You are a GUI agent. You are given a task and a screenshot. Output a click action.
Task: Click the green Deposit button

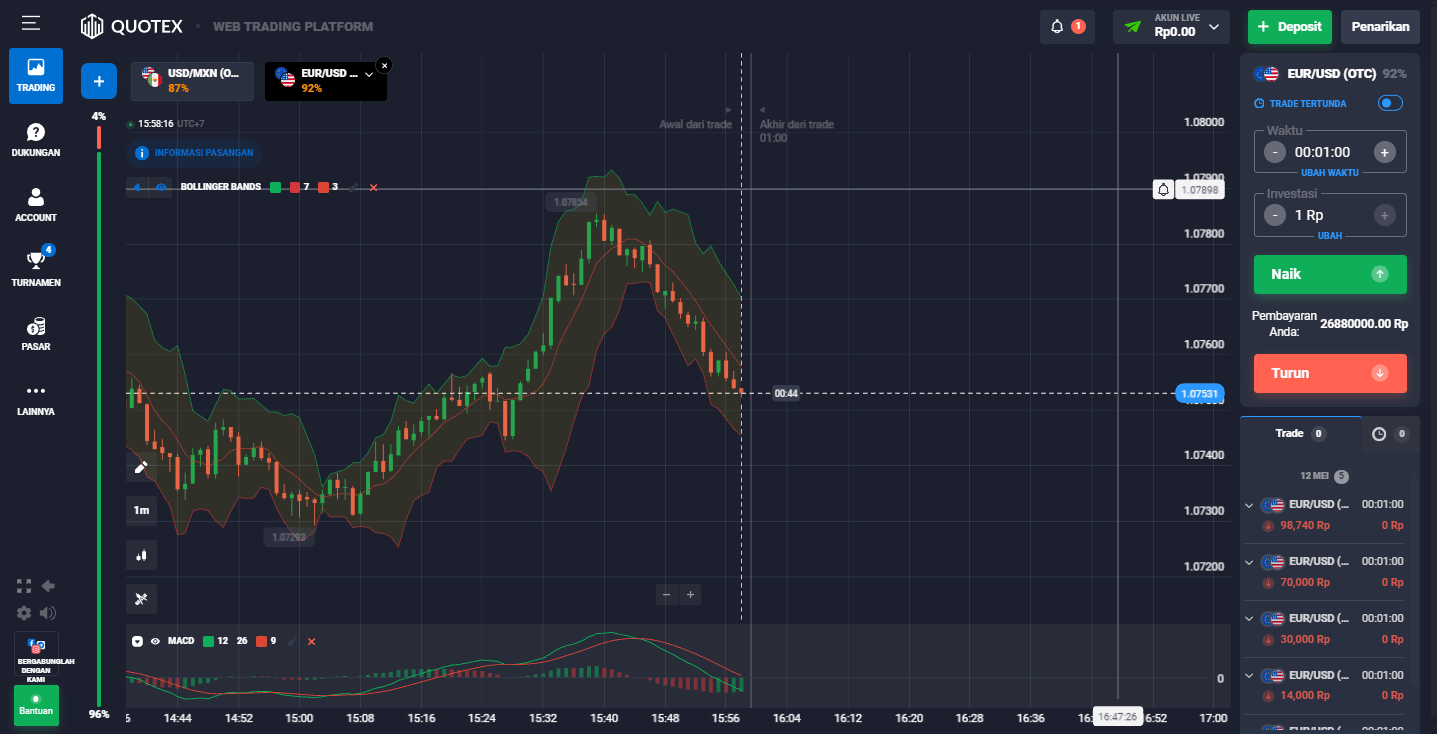pos(1290,27)
